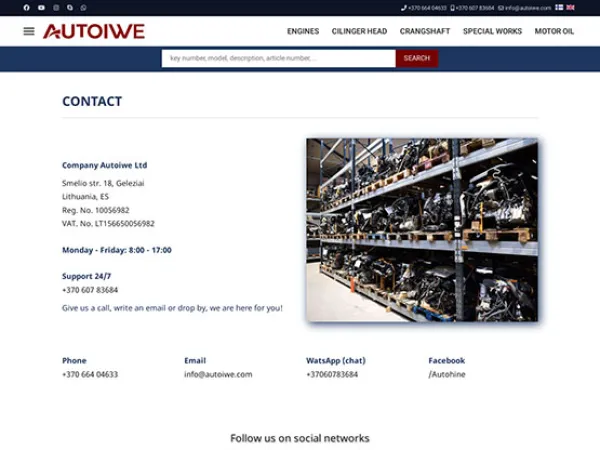Image resolution: width=600 pixels, height=450 pixels.
Task: Select Reg. No. 10056982 text
Action: pyautogui.click(x=96, y=210)
